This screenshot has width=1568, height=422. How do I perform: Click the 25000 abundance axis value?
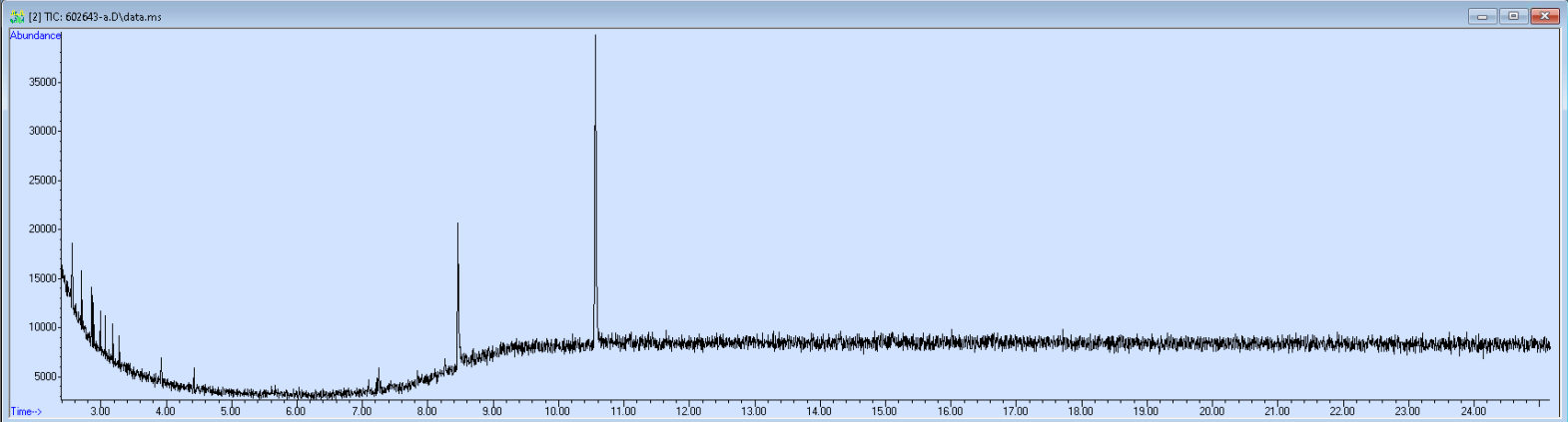point(43,181)
